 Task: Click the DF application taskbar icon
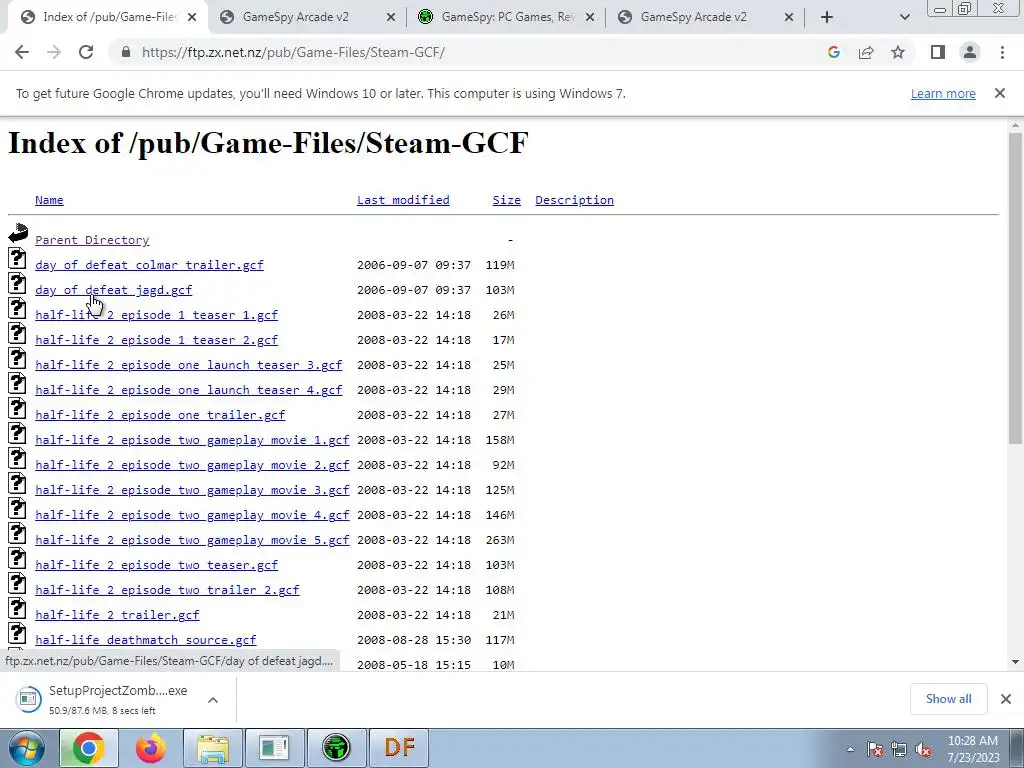click(400, 748)
